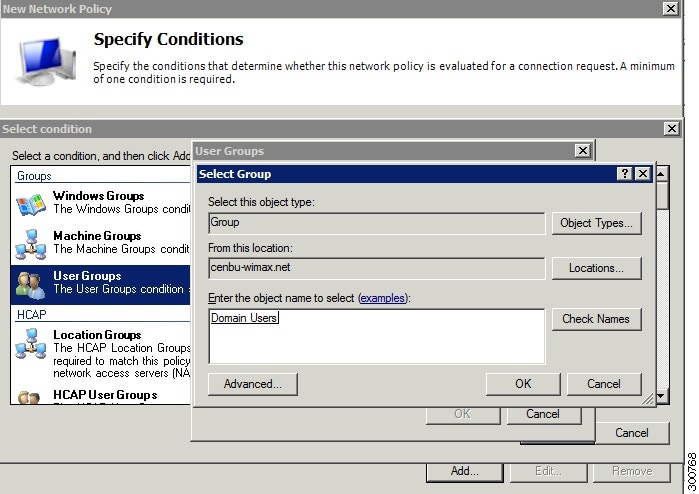The image size is (699, 494).
Task: Click the object name entry field
Action: click(x=377, y=336)
